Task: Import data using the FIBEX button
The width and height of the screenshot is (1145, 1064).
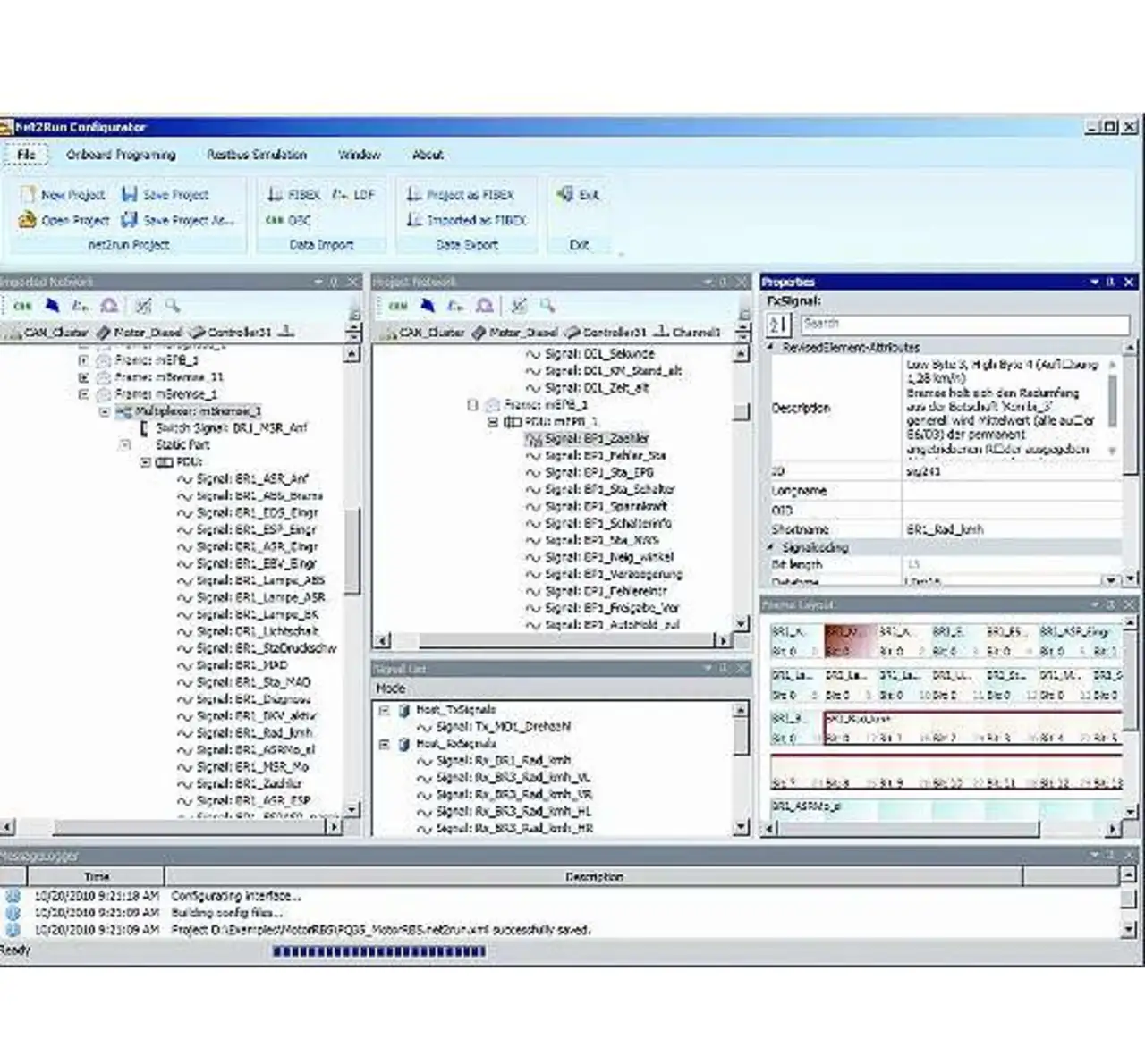Action: point(294,194)
